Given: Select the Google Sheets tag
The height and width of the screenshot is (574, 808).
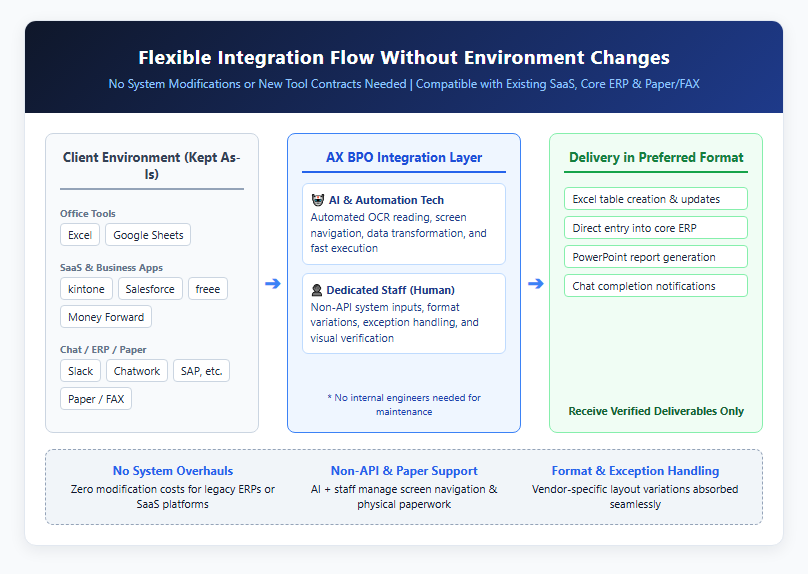Looking at the screenshot, I should [148, 235].
